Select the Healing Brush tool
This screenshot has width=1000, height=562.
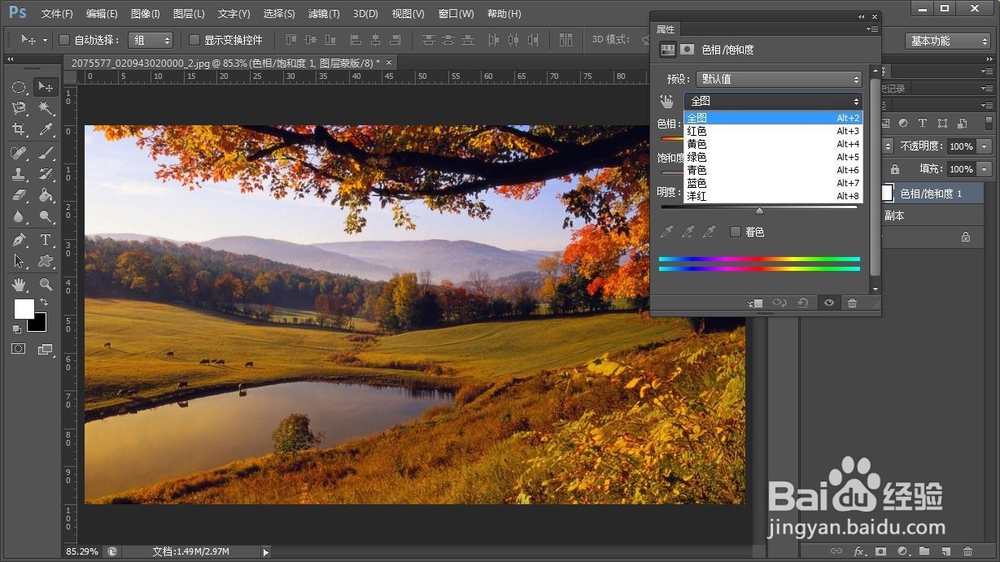[x=18, y=152]
